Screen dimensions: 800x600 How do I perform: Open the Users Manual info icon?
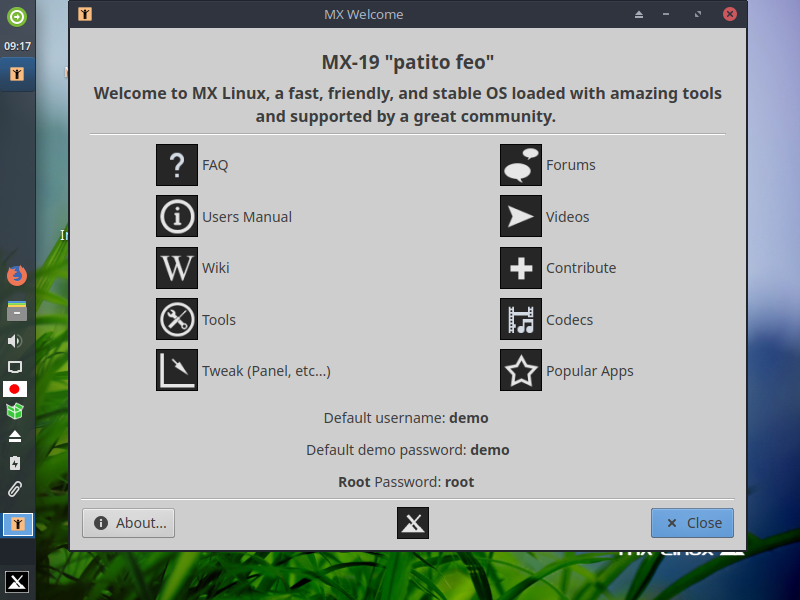coord(177,216)
